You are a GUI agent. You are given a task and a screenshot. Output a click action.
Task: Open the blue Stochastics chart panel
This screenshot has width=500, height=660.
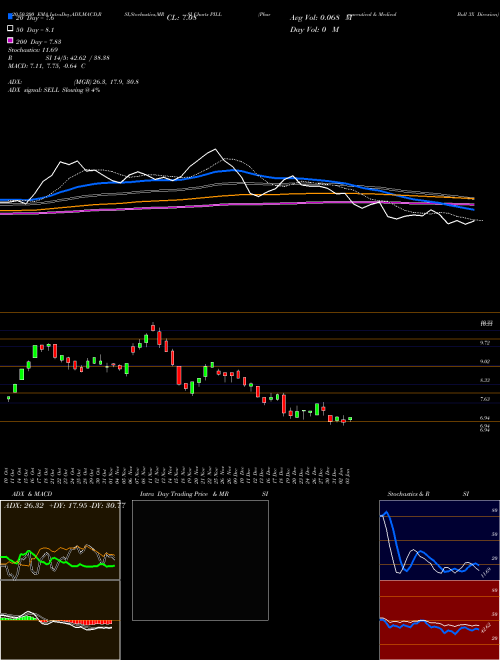[x=439, y=540]
